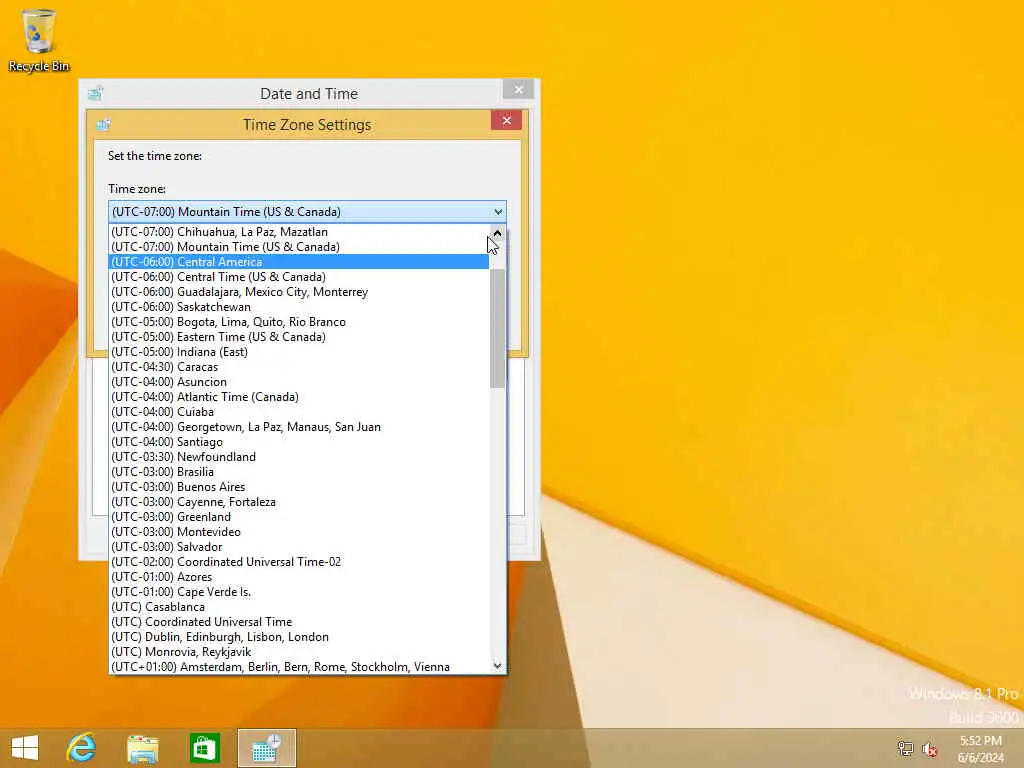The height and width of the screenshot is (768, 1024).
Task: Pick (UTC-04:30) Caracas
Action: [299, 367]
